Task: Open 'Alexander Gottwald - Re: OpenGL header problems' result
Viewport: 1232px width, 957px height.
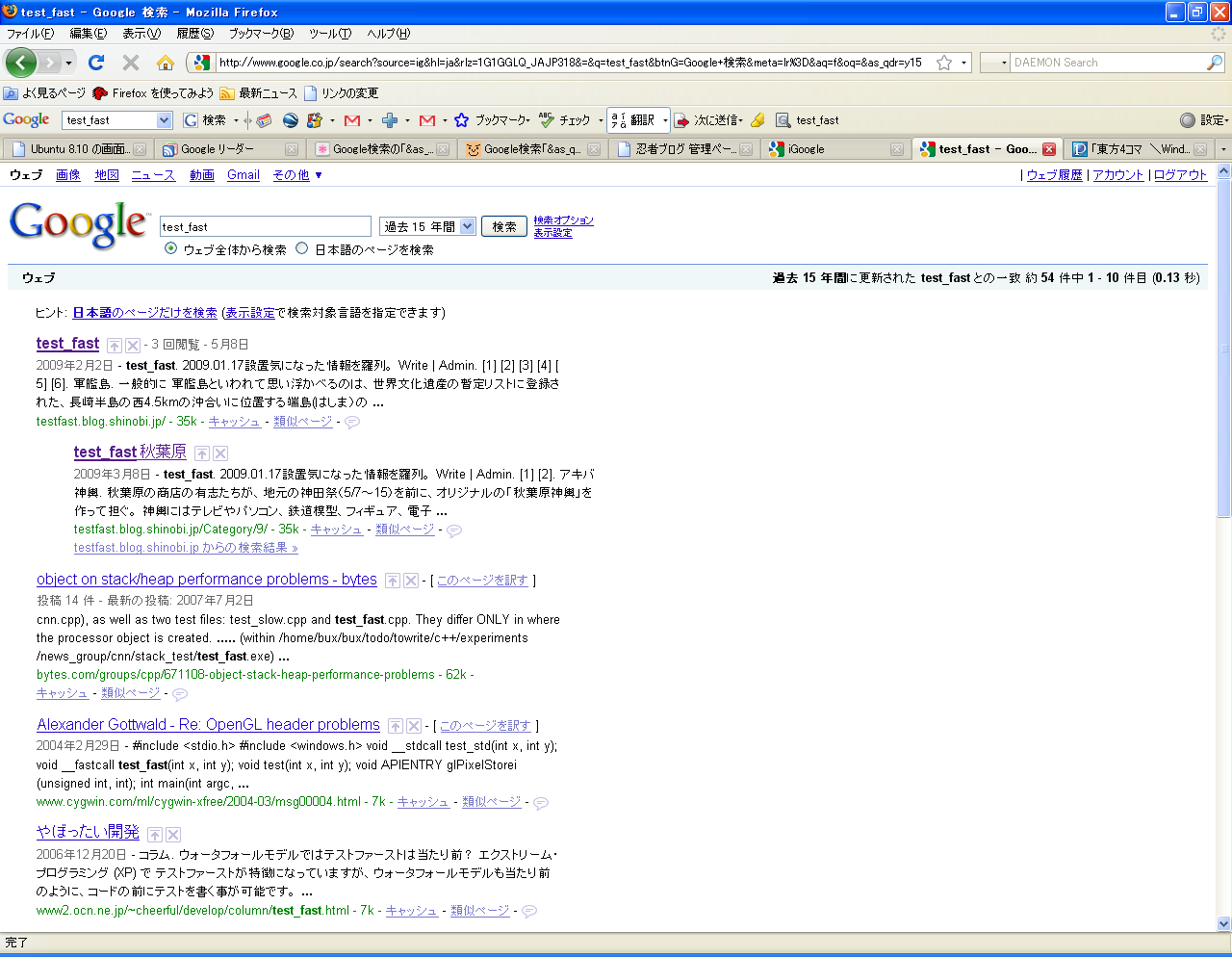Action: 209,725
